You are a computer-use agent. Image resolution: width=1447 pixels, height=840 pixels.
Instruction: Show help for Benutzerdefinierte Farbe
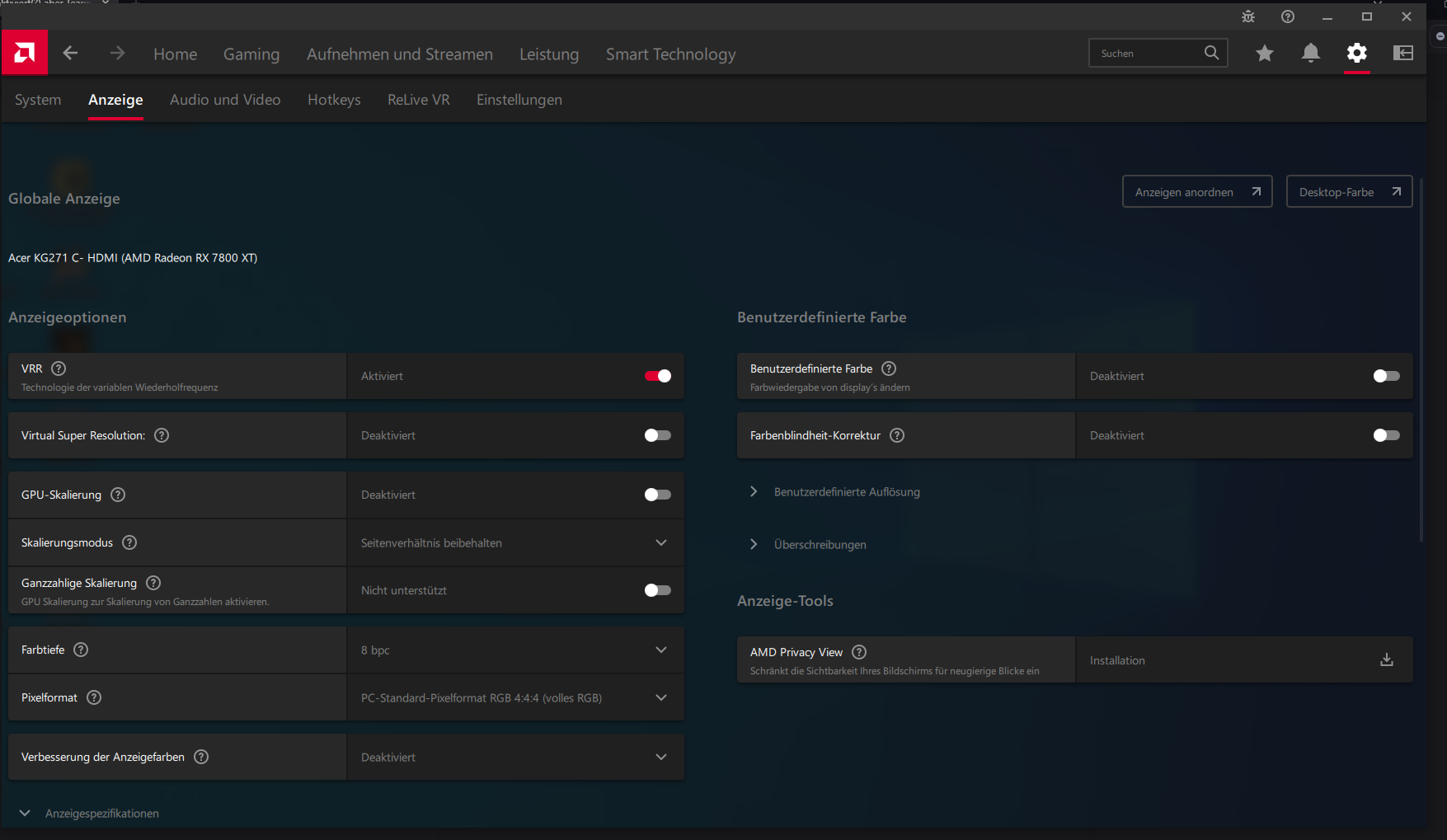pos(889,368)
